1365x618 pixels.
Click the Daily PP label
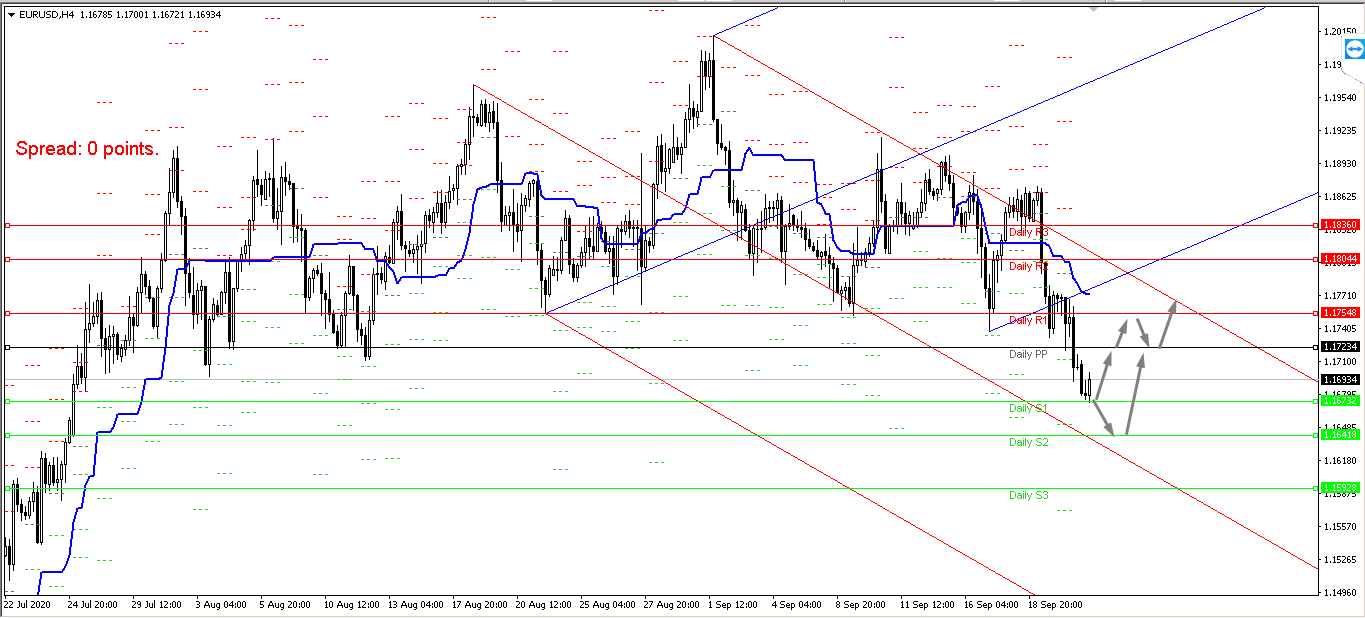pos(1028,354)
